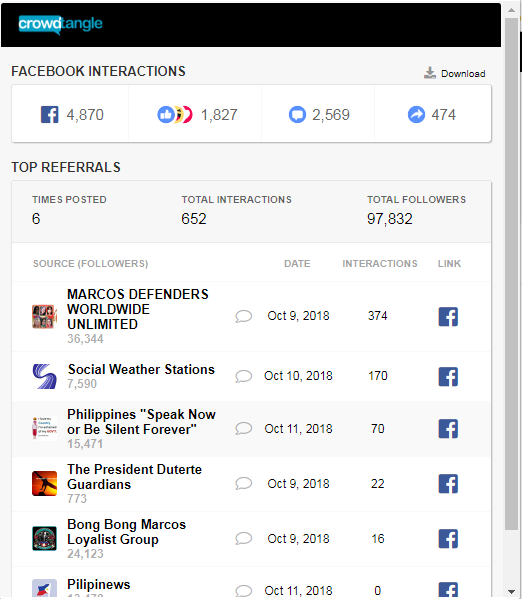Open Facebook link for Social Weather Stations
This screenshot has width=522, height=599.
(x=448, y=376)
